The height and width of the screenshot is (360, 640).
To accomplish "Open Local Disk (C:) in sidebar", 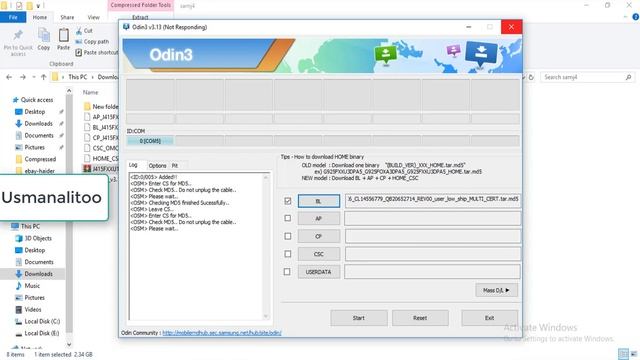I will [42, 321].
